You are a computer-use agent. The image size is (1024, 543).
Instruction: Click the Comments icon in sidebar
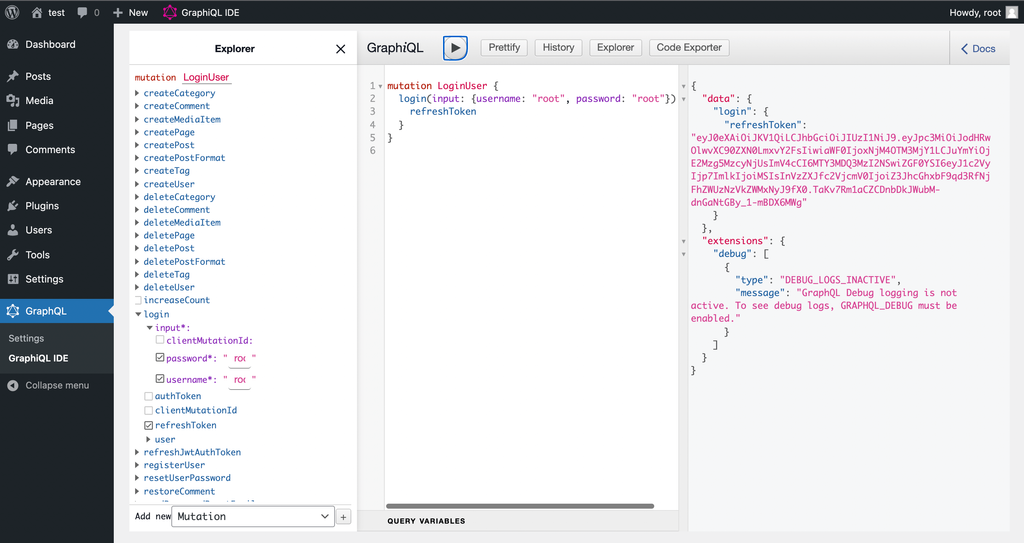pos(12,150)
